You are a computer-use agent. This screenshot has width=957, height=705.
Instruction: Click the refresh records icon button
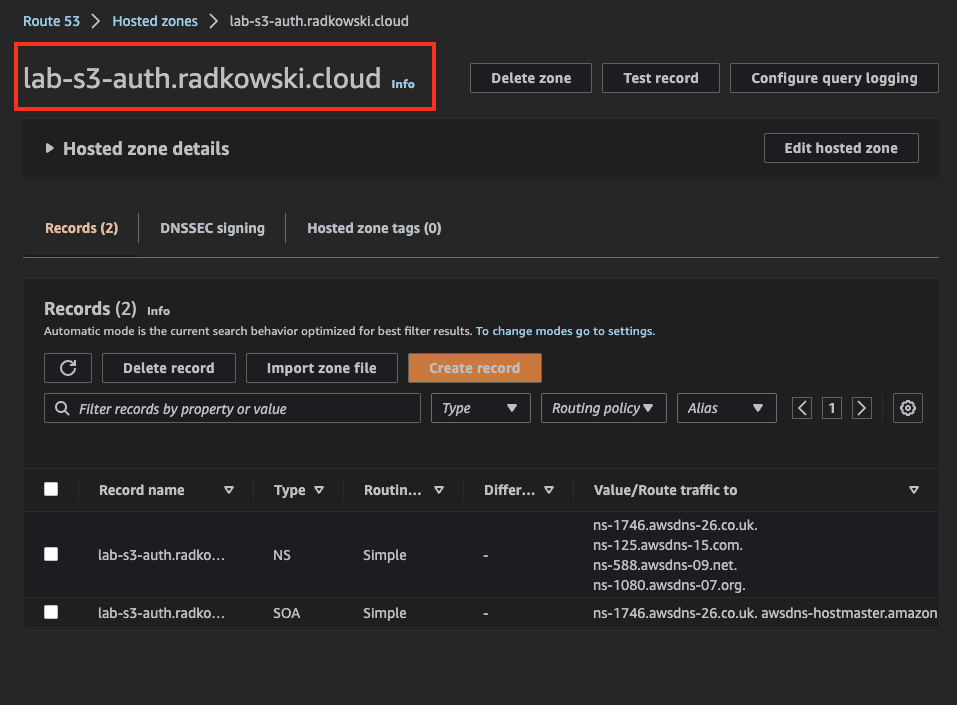point(68,368)
